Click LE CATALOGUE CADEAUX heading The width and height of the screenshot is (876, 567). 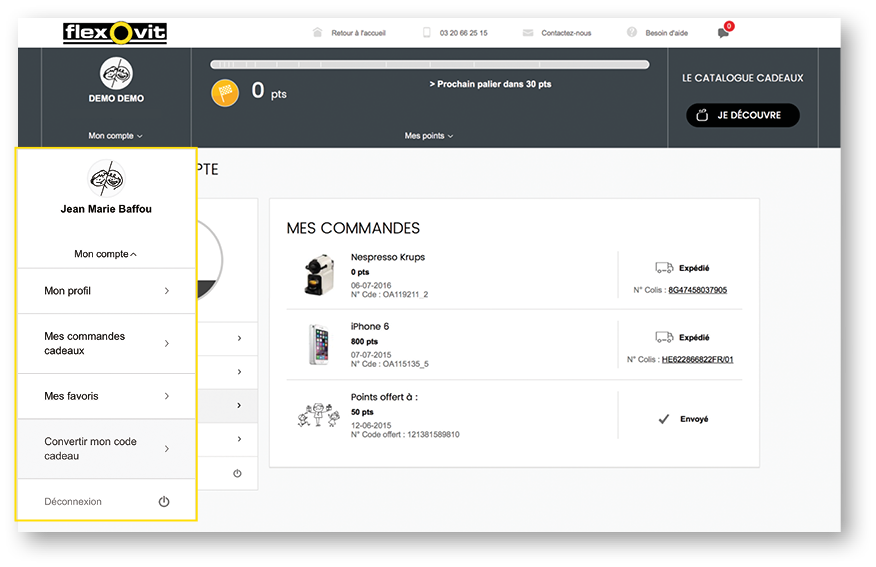tap(742, 78)
